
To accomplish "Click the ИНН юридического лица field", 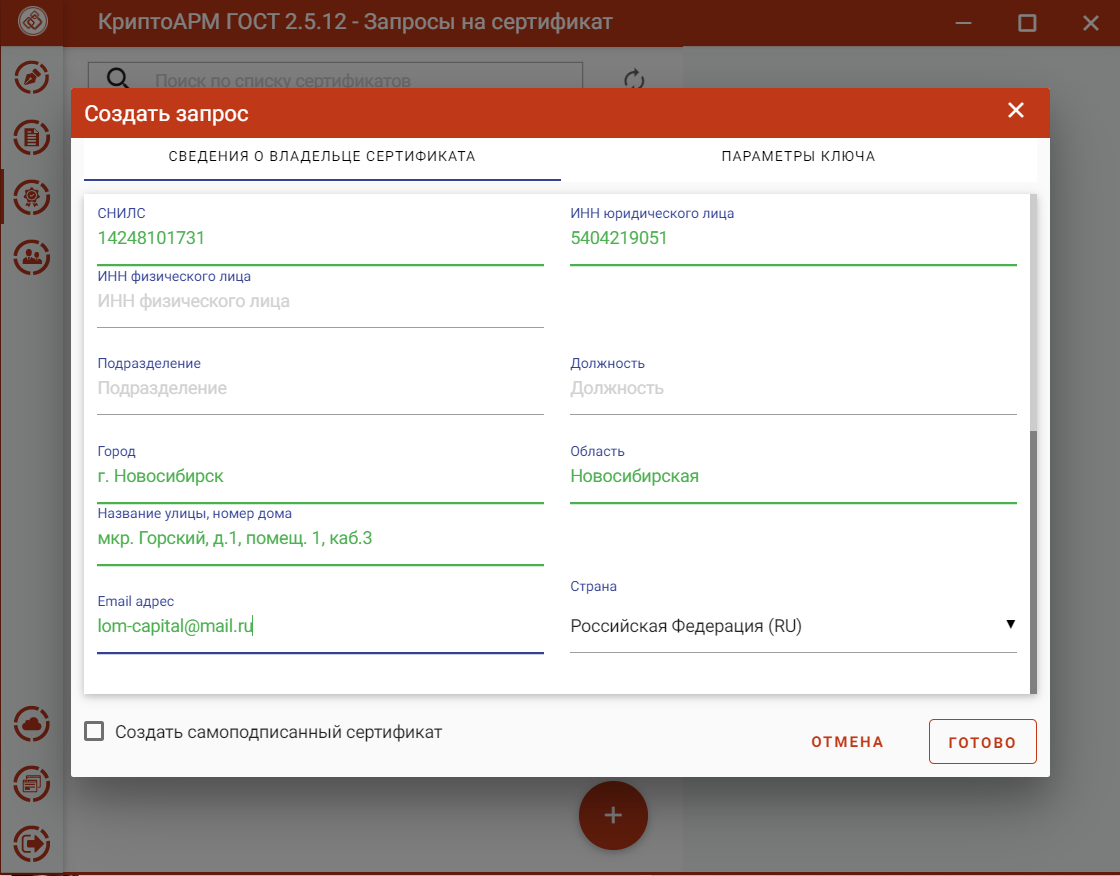I will (793, 238).
